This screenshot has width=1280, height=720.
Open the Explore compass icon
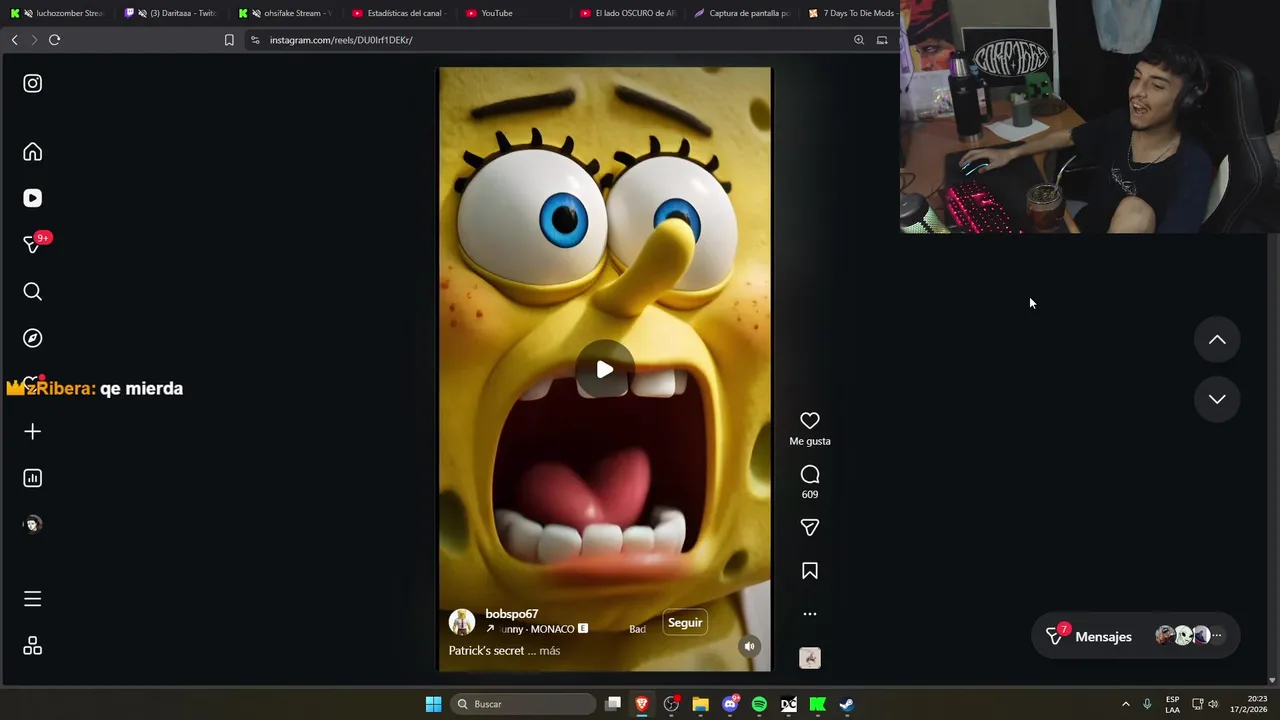click(x=33, y=338)
